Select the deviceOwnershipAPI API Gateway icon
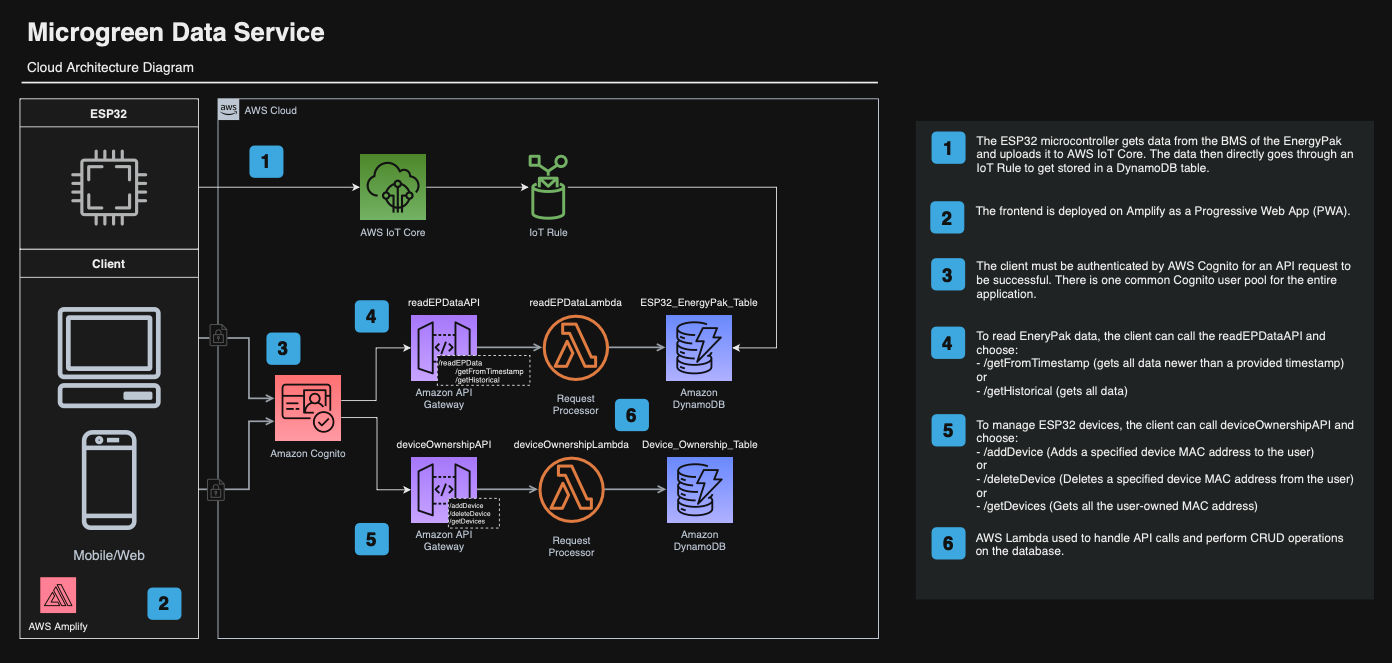This screenshot has height=663, width=1392. point(444,490)
